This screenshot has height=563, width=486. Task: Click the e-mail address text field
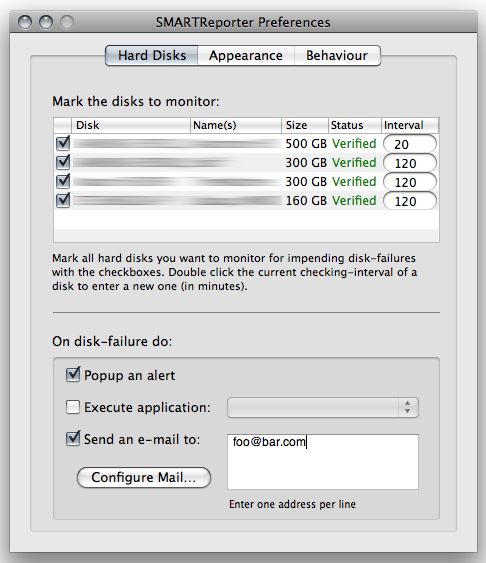pos(323,462)
